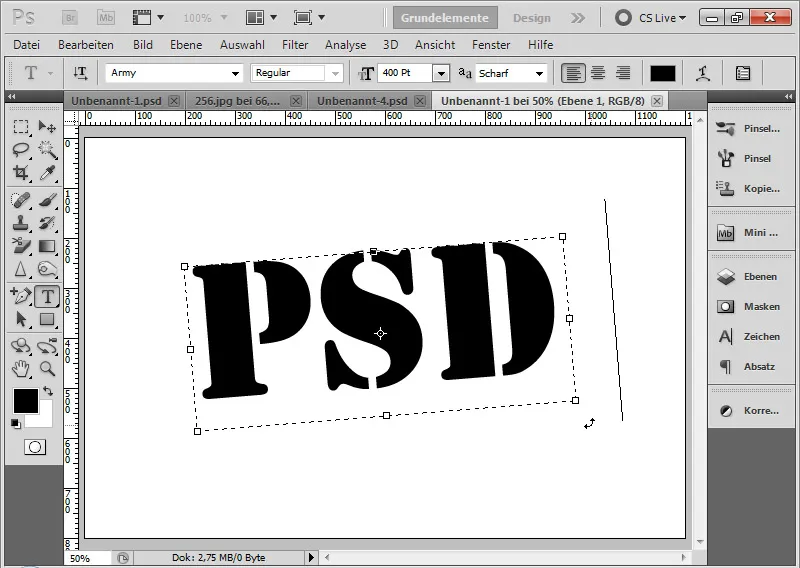Select the Eraser tool
The width and height of the screenshot is (800, 568).
pyautogui.click(x=21, y=246)
